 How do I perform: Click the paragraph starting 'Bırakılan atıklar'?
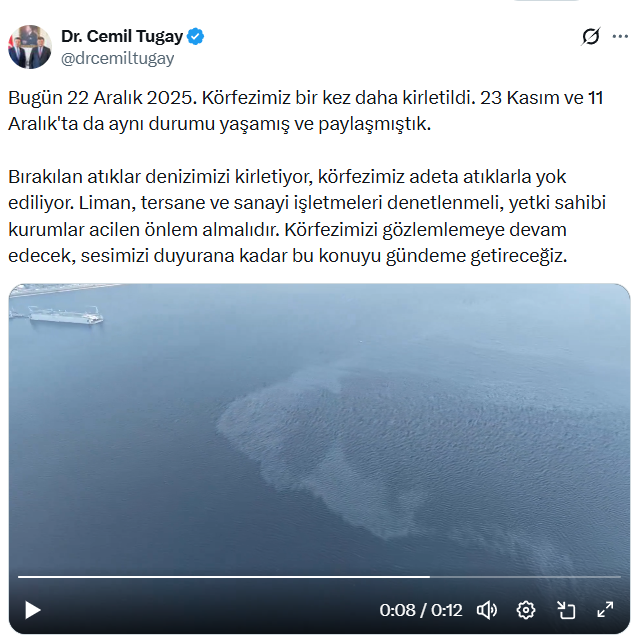tap(307, 216)
